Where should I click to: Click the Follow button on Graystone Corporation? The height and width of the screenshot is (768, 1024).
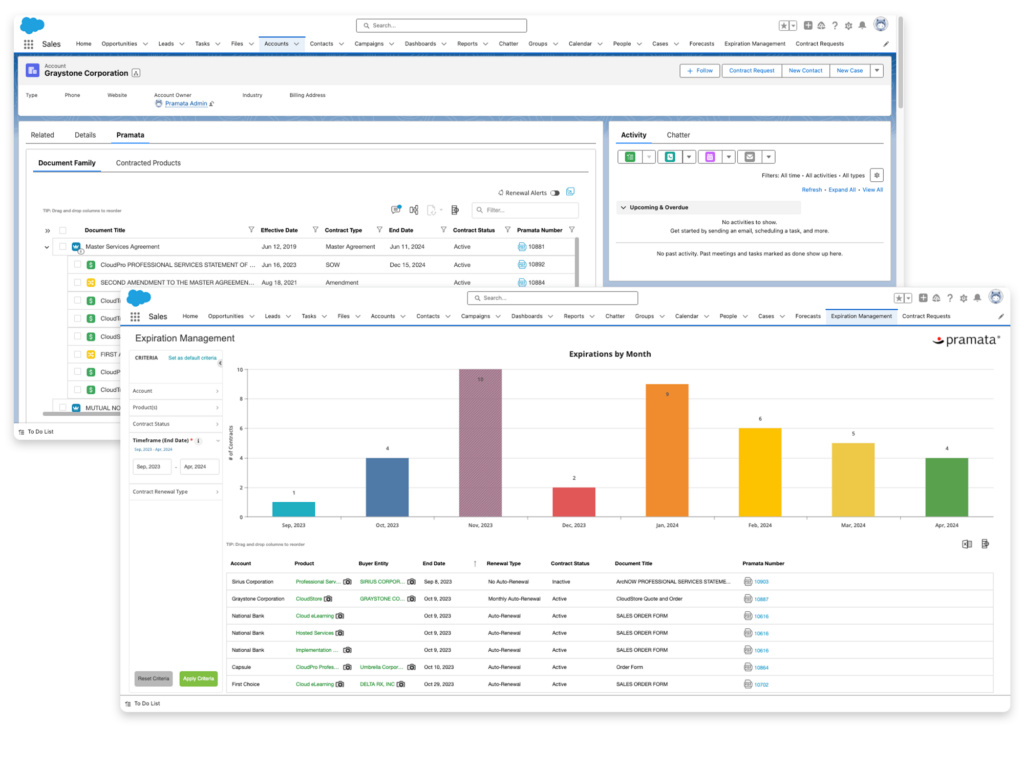(x=699, y=71)
